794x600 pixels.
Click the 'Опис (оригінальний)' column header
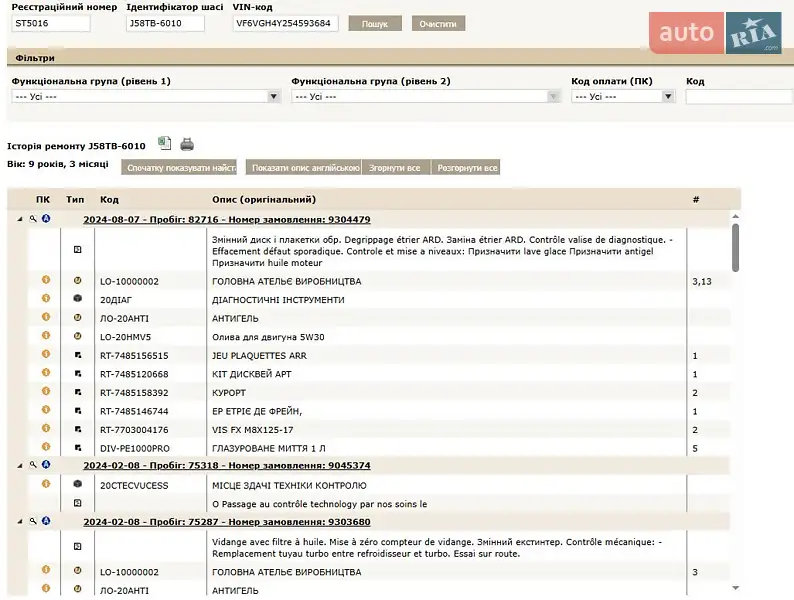pos(264,199)
